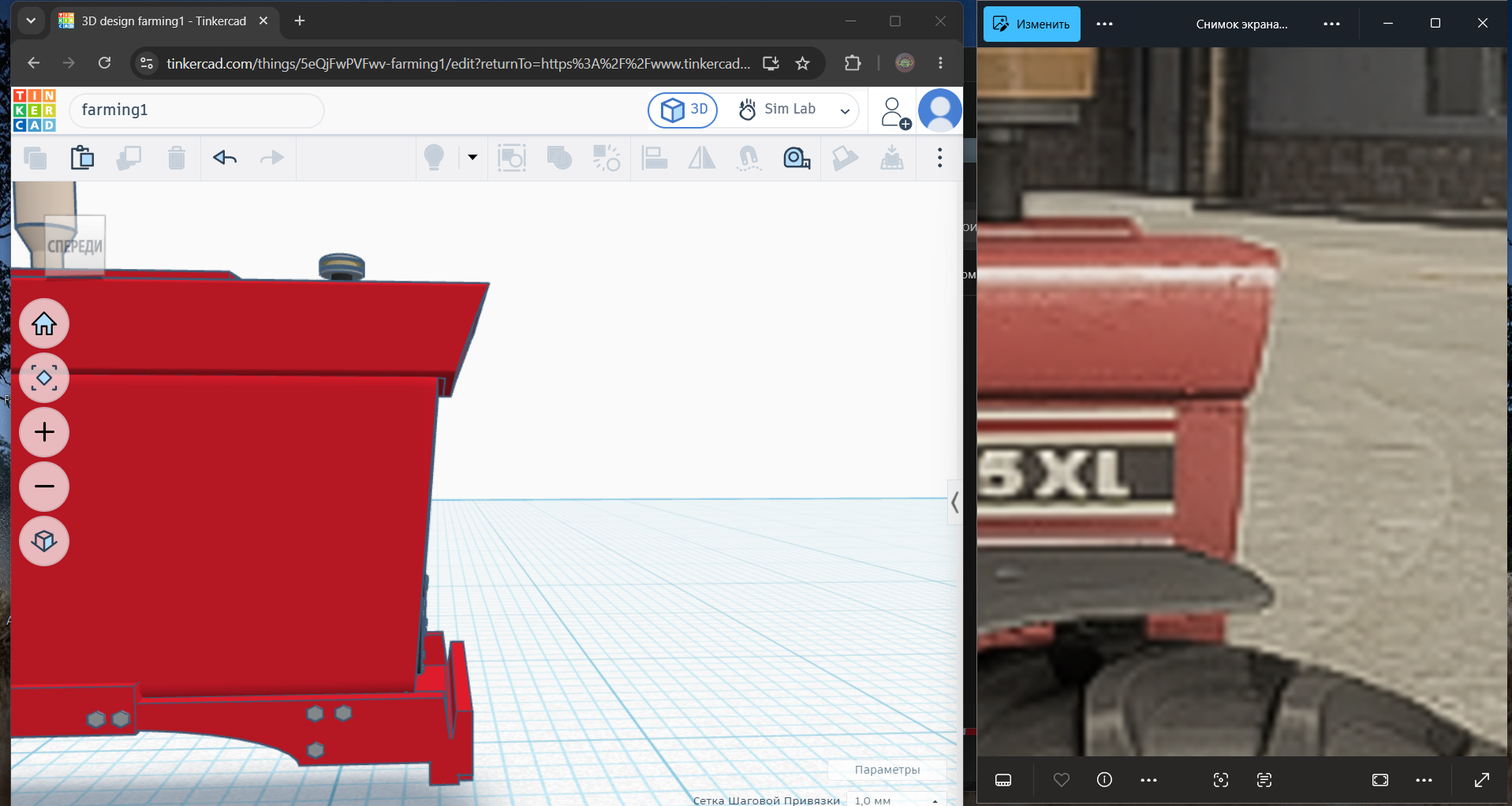Zoom in with the plus button
The width and height of the screenshot is (1512, 806).
pyautogui.click(x=44, y=432)
